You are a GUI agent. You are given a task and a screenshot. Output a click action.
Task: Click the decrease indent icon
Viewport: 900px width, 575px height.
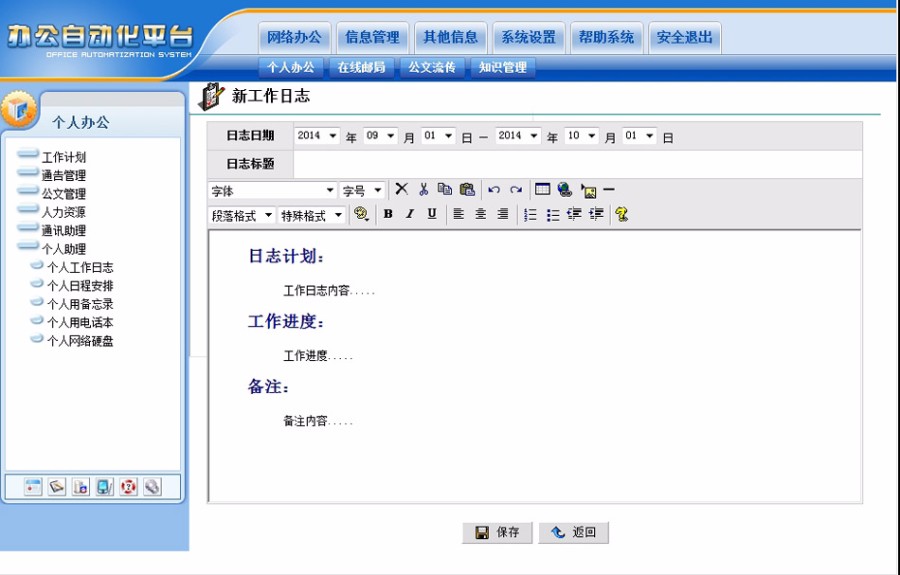[x=575, y=214]
